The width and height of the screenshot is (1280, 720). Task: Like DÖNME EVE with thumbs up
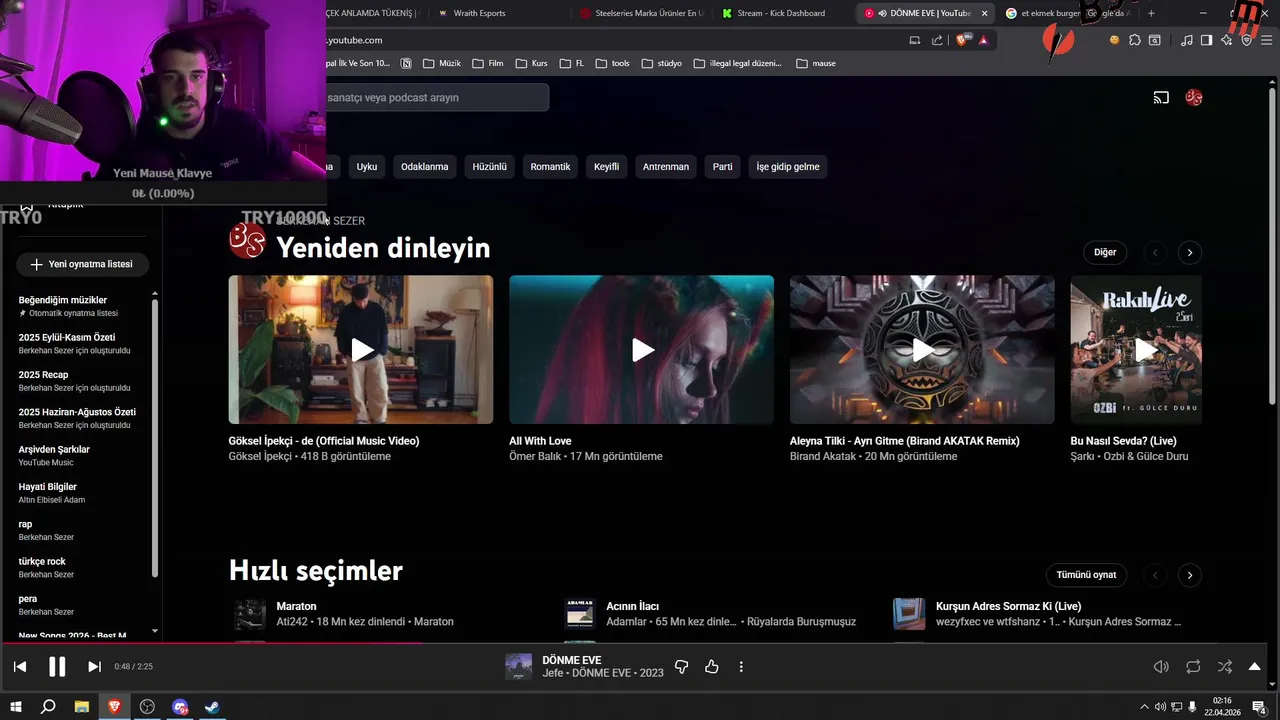pyautogui.click(x=712, y=667)
